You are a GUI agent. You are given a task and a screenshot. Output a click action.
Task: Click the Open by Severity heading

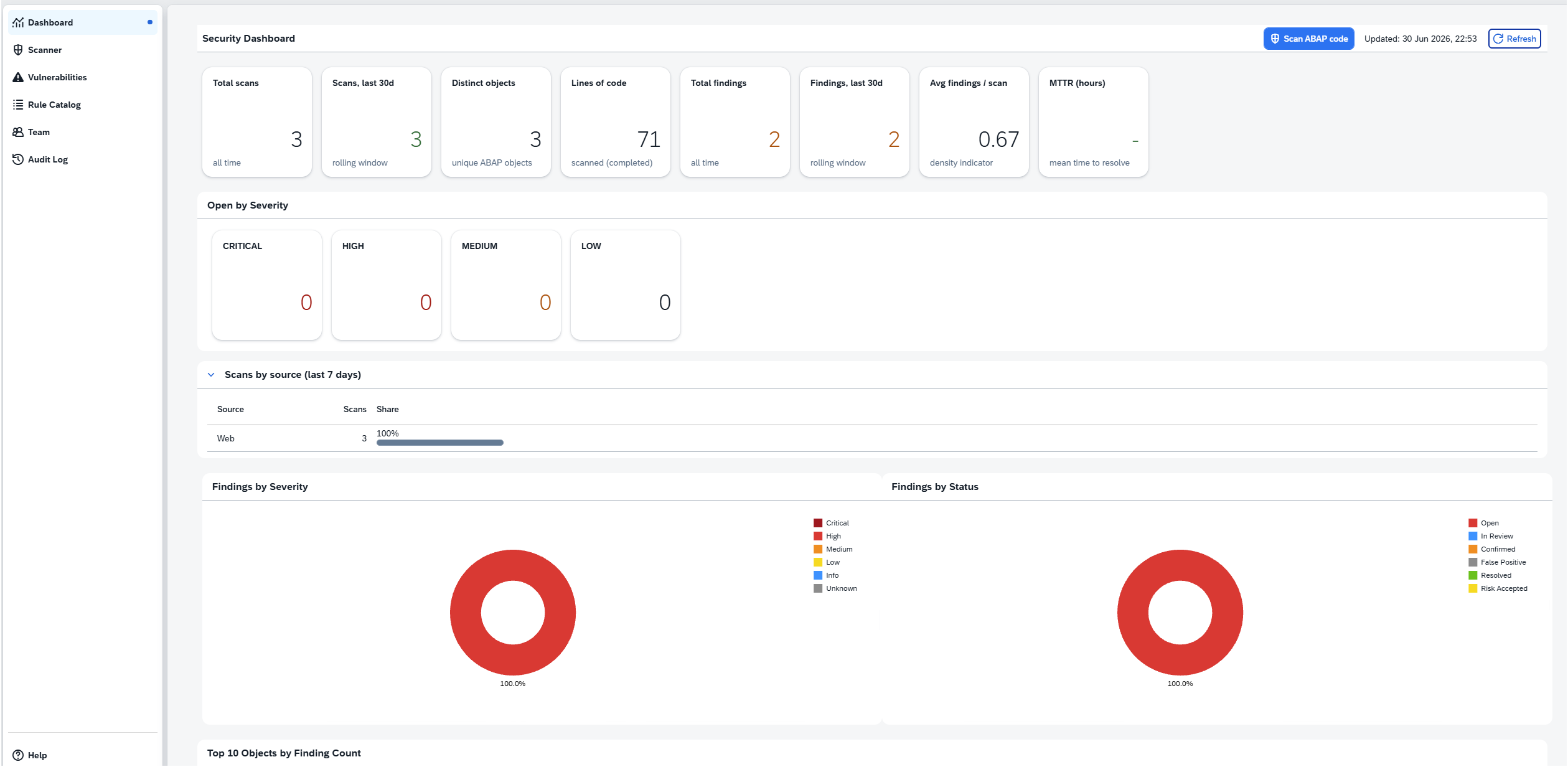click(248, 205)
